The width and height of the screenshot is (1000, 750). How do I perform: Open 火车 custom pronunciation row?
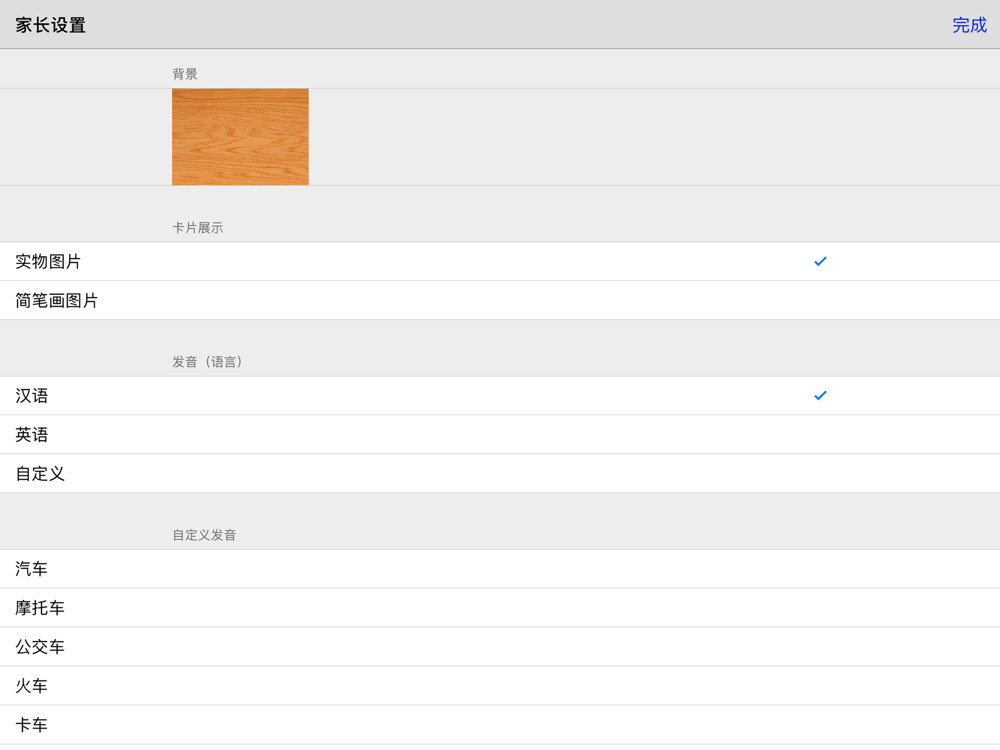point(500,686)
